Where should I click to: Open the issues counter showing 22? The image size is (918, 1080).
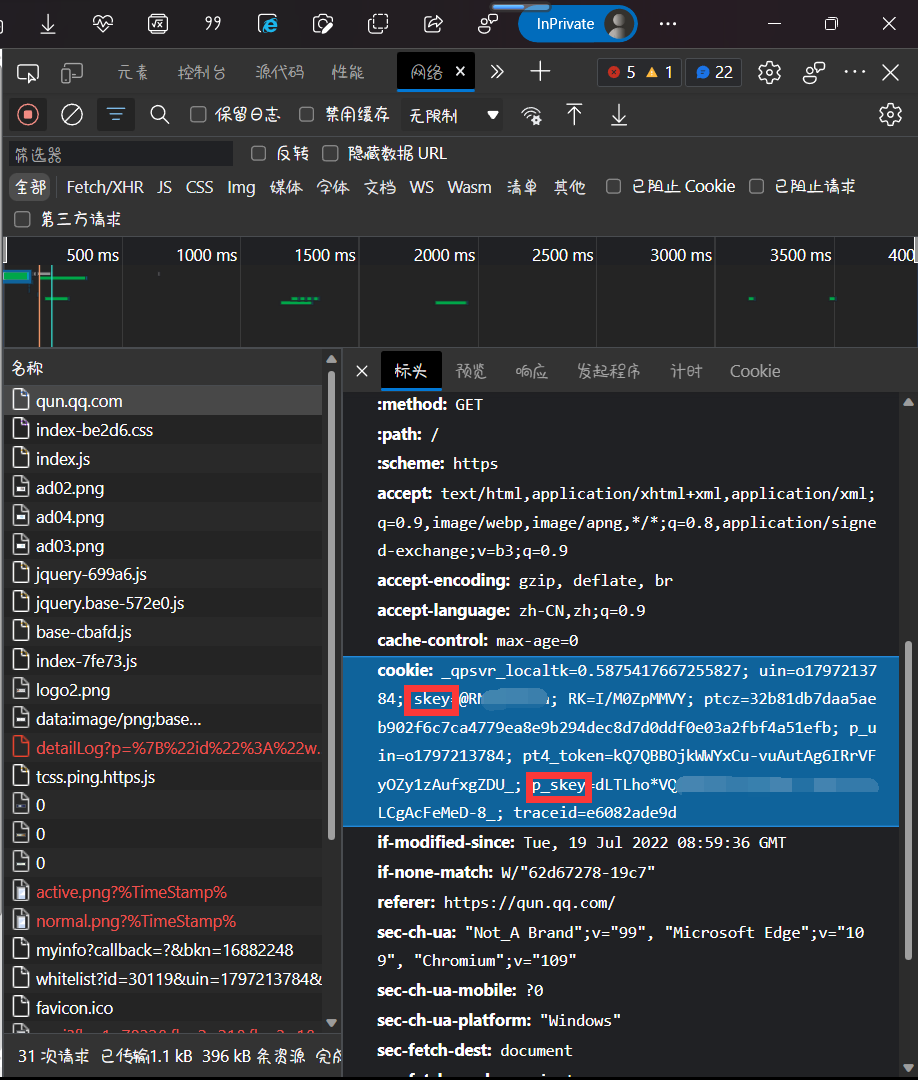[x=713, y=72]
